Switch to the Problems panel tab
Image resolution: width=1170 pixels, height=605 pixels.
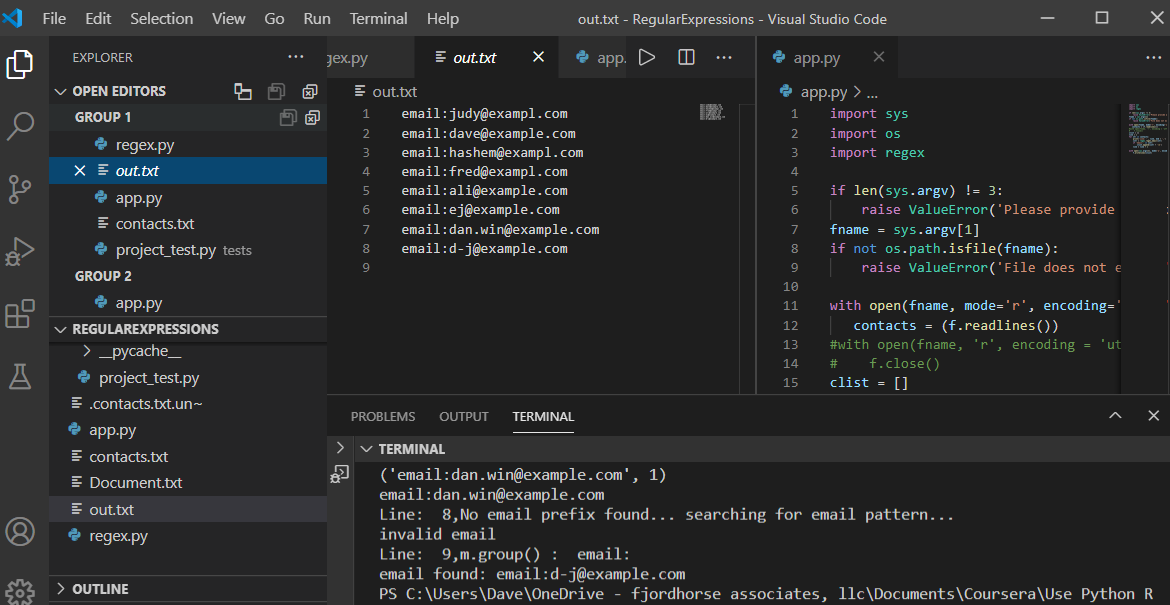[383, 416]
